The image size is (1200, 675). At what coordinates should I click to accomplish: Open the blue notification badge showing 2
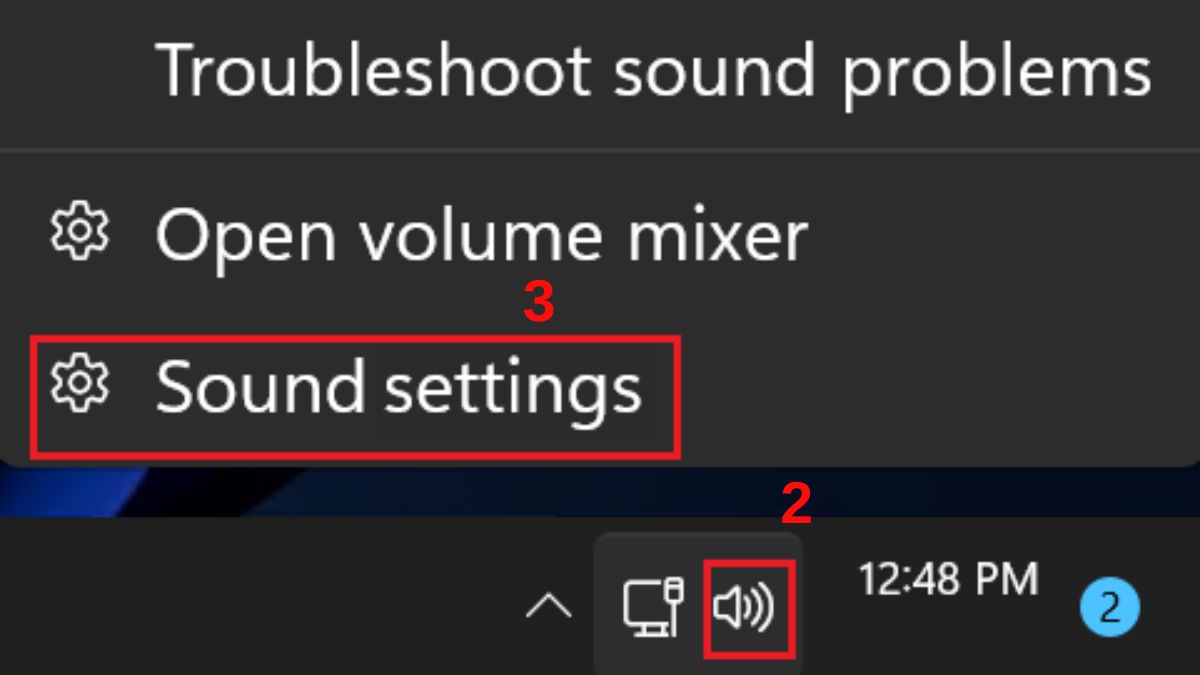[1110, 606]
